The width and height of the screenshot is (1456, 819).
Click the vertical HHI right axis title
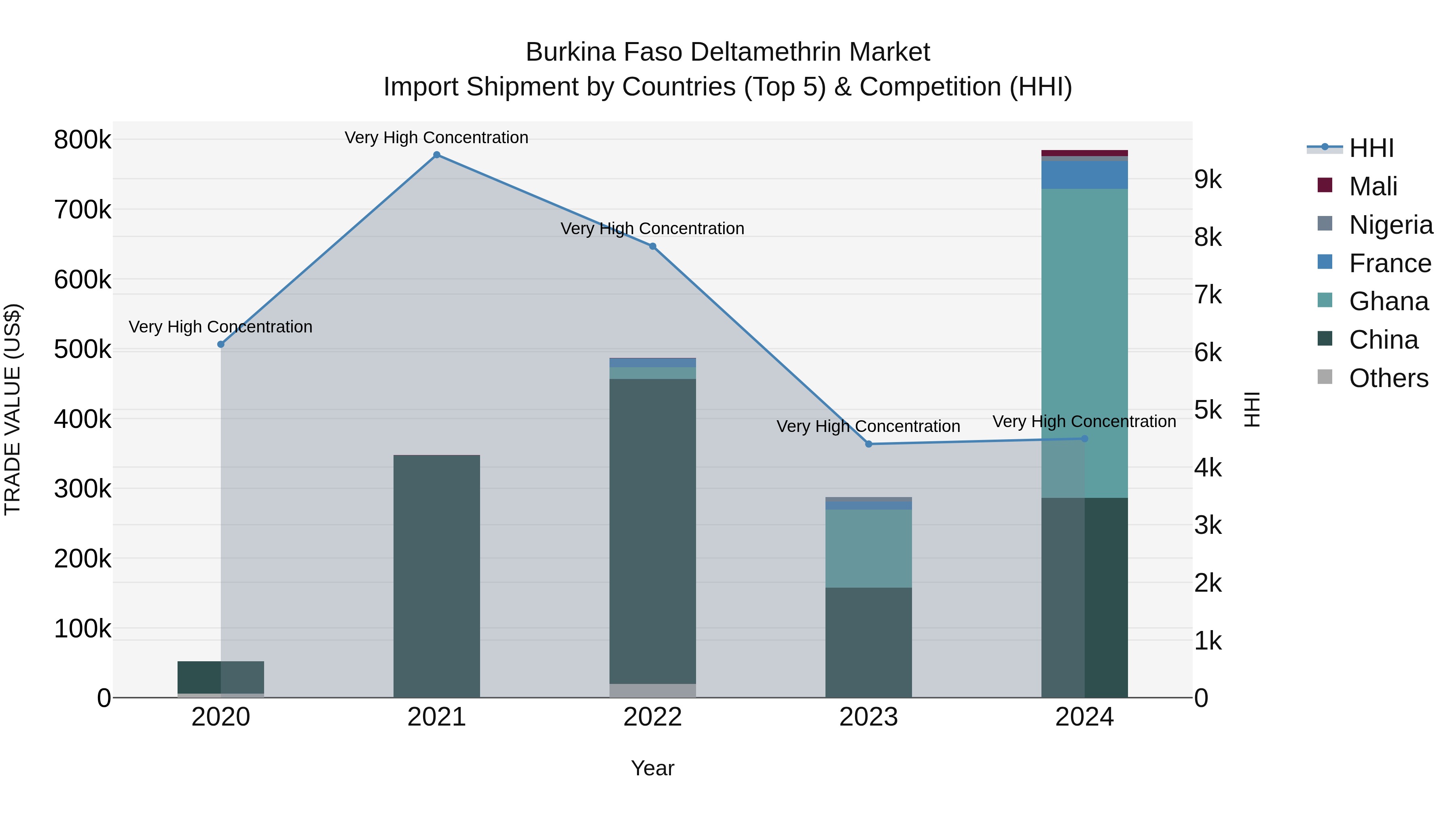pos(1253,409)
